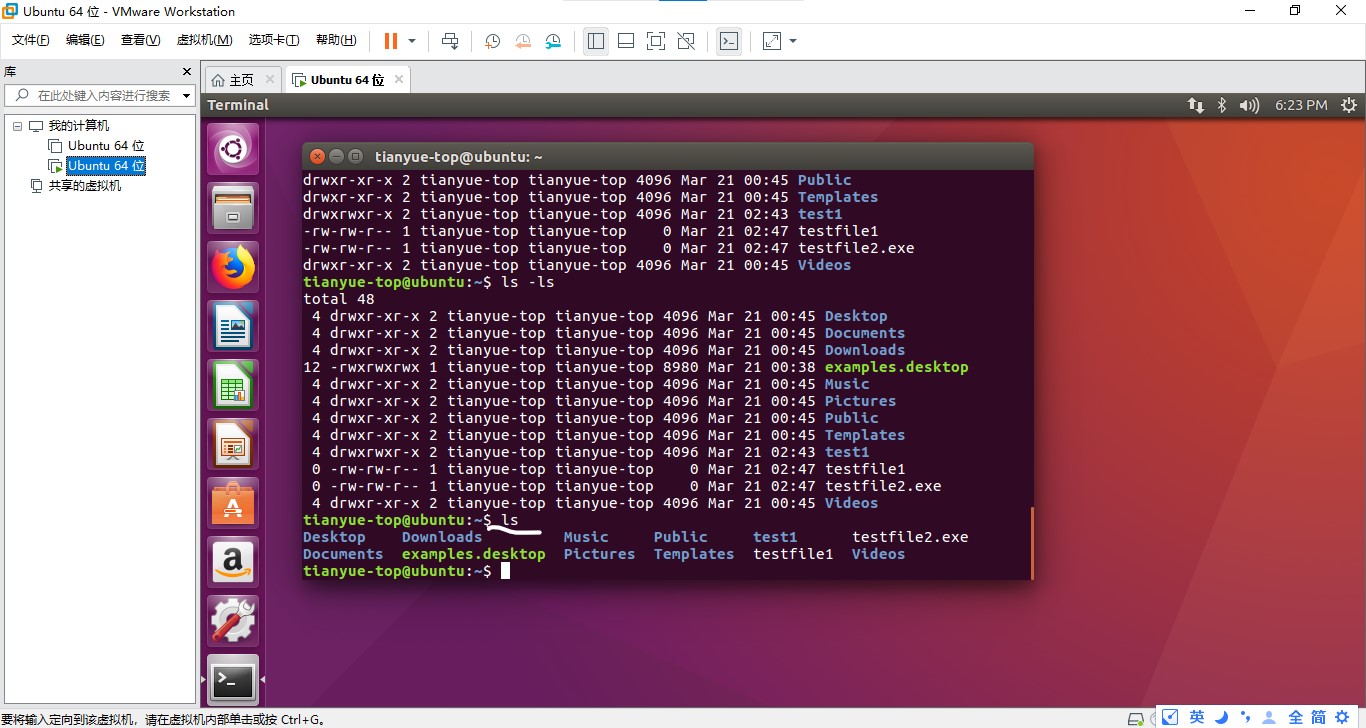Open the power options dropdown arrow beside pause
Screen dimensions: 1366x728
tap(412, 41)
